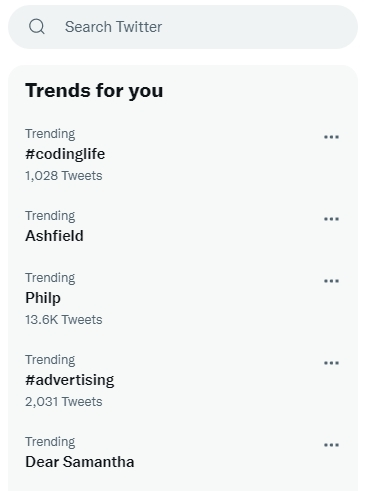Image resolution: width=381 pixels, height=491 pixels.
Task: Open the Dear Samantha trending topic
Action: click(x=80, y=462)
